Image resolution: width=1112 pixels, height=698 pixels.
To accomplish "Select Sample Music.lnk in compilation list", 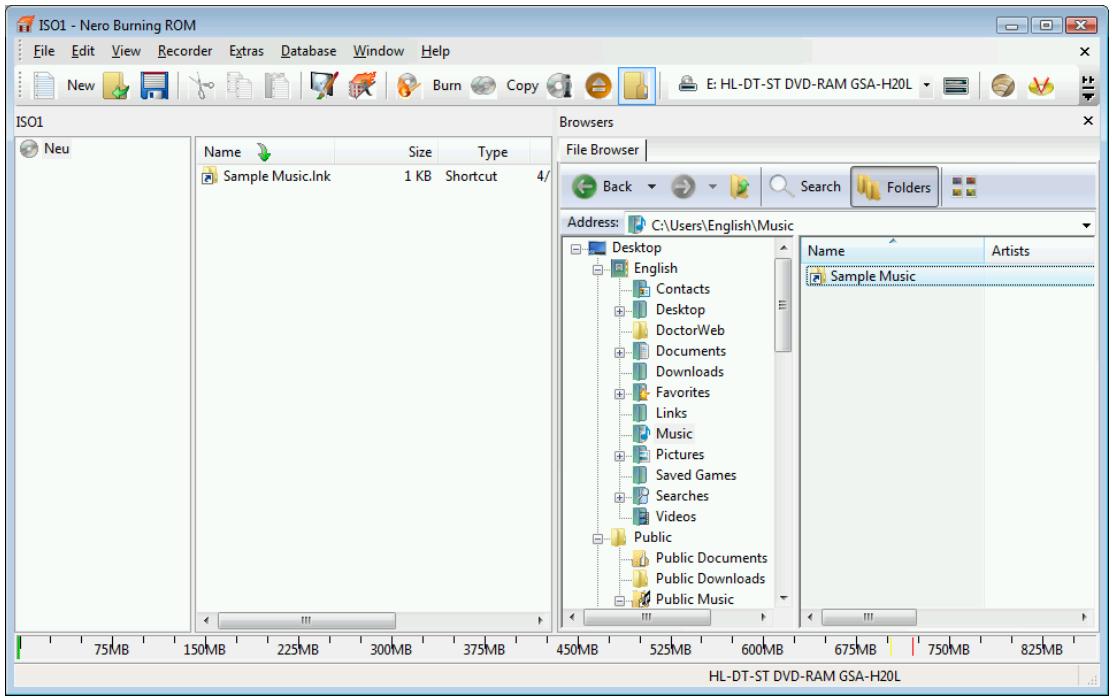I will tap(277, 176).
